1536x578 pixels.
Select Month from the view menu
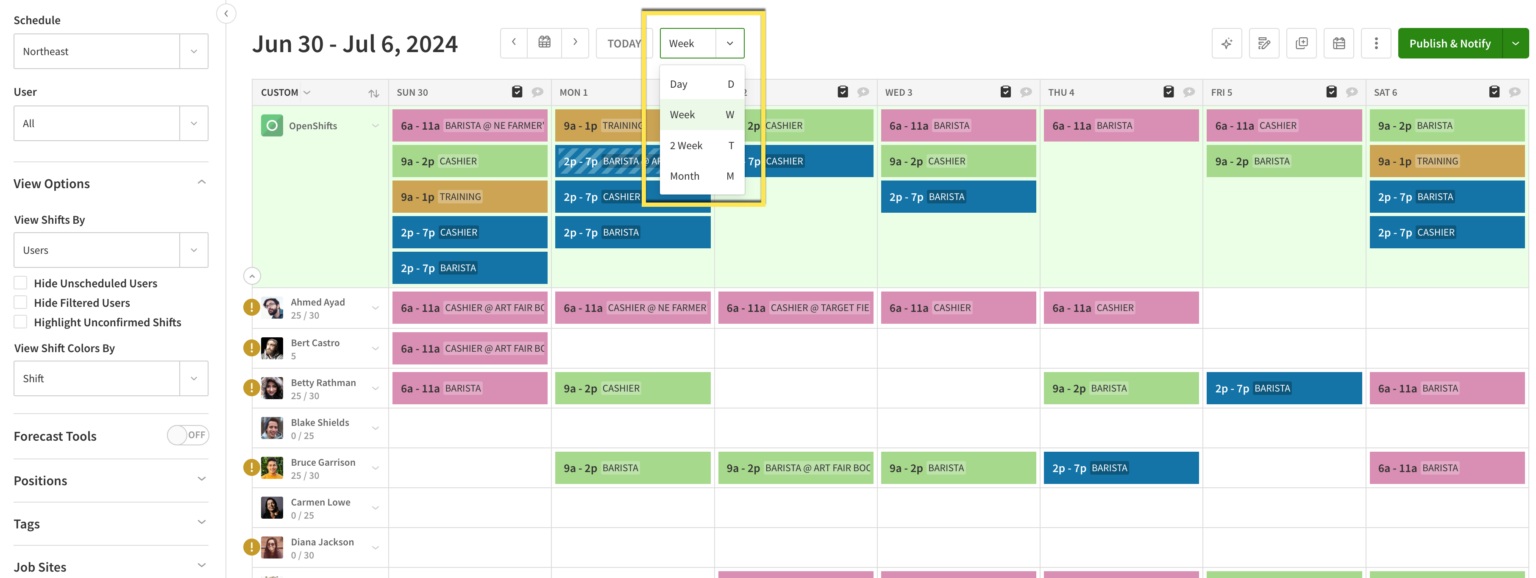(684, 176)
